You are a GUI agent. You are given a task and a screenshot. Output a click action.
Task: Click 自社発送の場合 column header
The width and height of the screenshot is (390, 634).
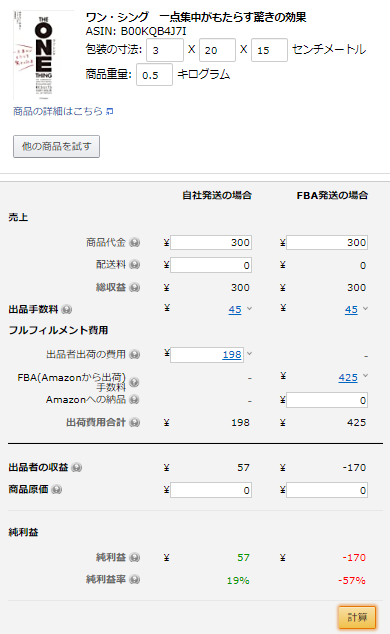tap(217, 195)
